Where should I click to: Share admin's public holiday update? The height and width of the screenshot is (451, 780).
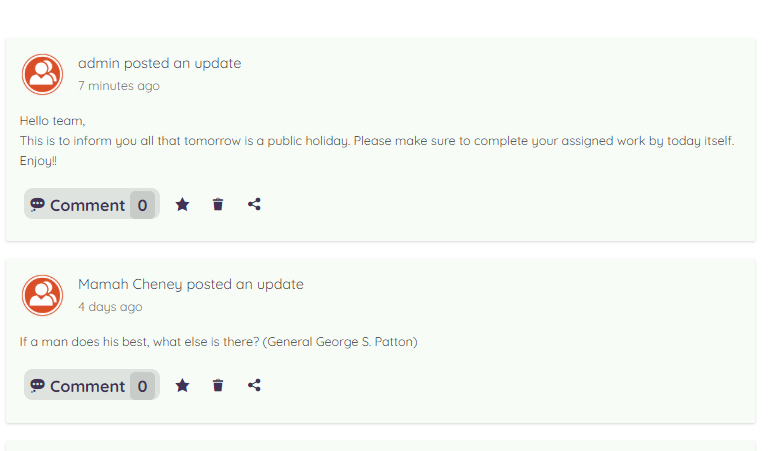[254, 204]
